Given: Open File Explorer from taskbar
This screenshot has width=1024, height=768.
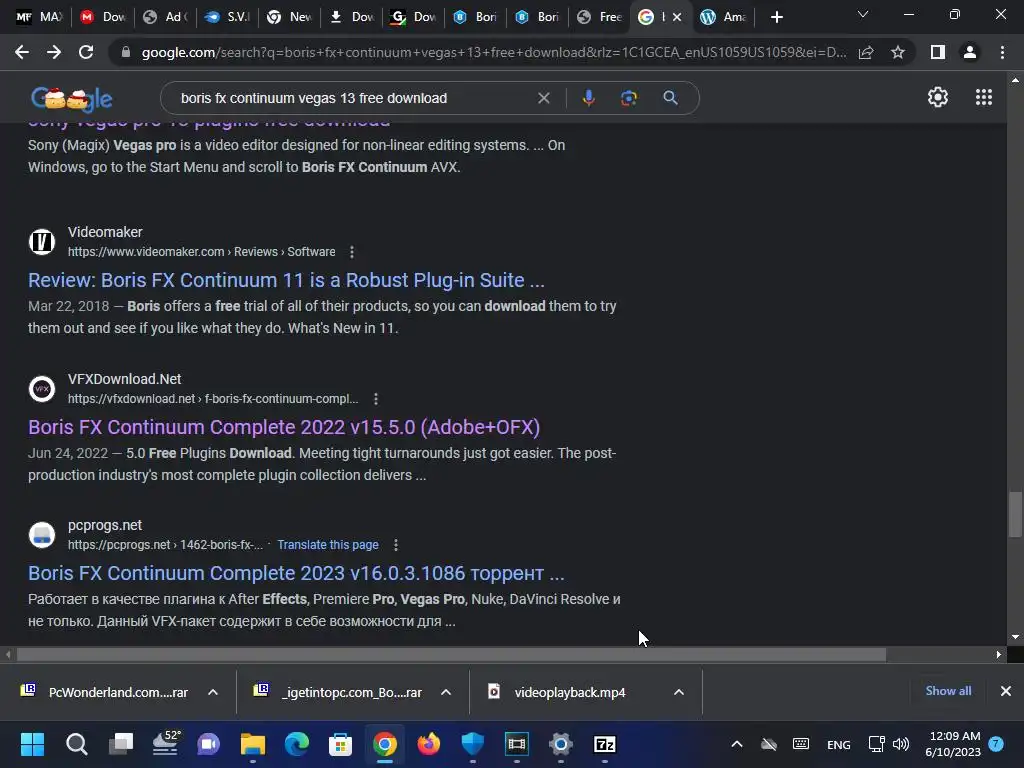Looking at the screenshot, I should click(x=252, y=744).
